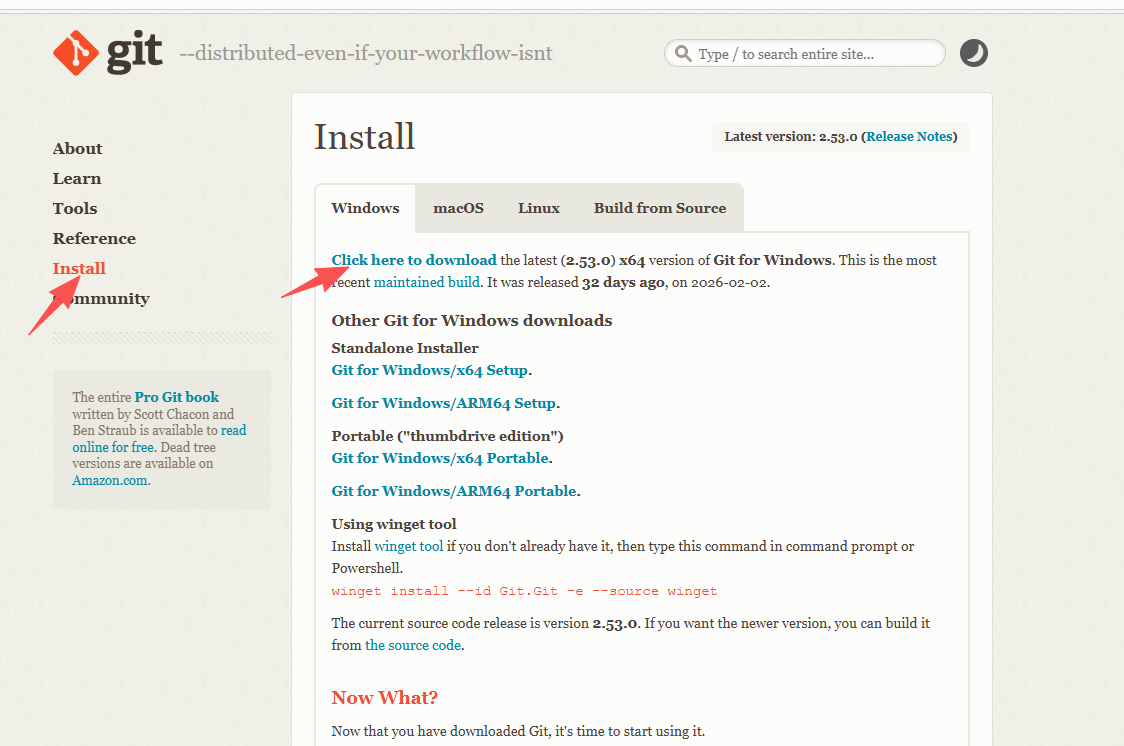Image resolution: width=1124 pixels, height=746 pixels.
Task: Click the magnifying glass search icon
Action: coord(683,54)
